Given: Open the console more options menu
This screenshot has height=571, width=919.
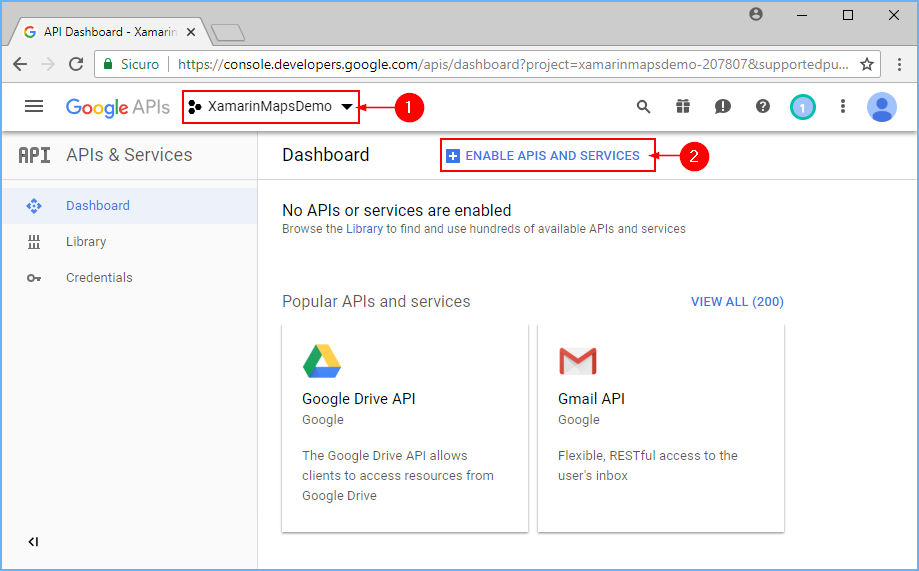Looking at the screenshot, I should point(843,106).
